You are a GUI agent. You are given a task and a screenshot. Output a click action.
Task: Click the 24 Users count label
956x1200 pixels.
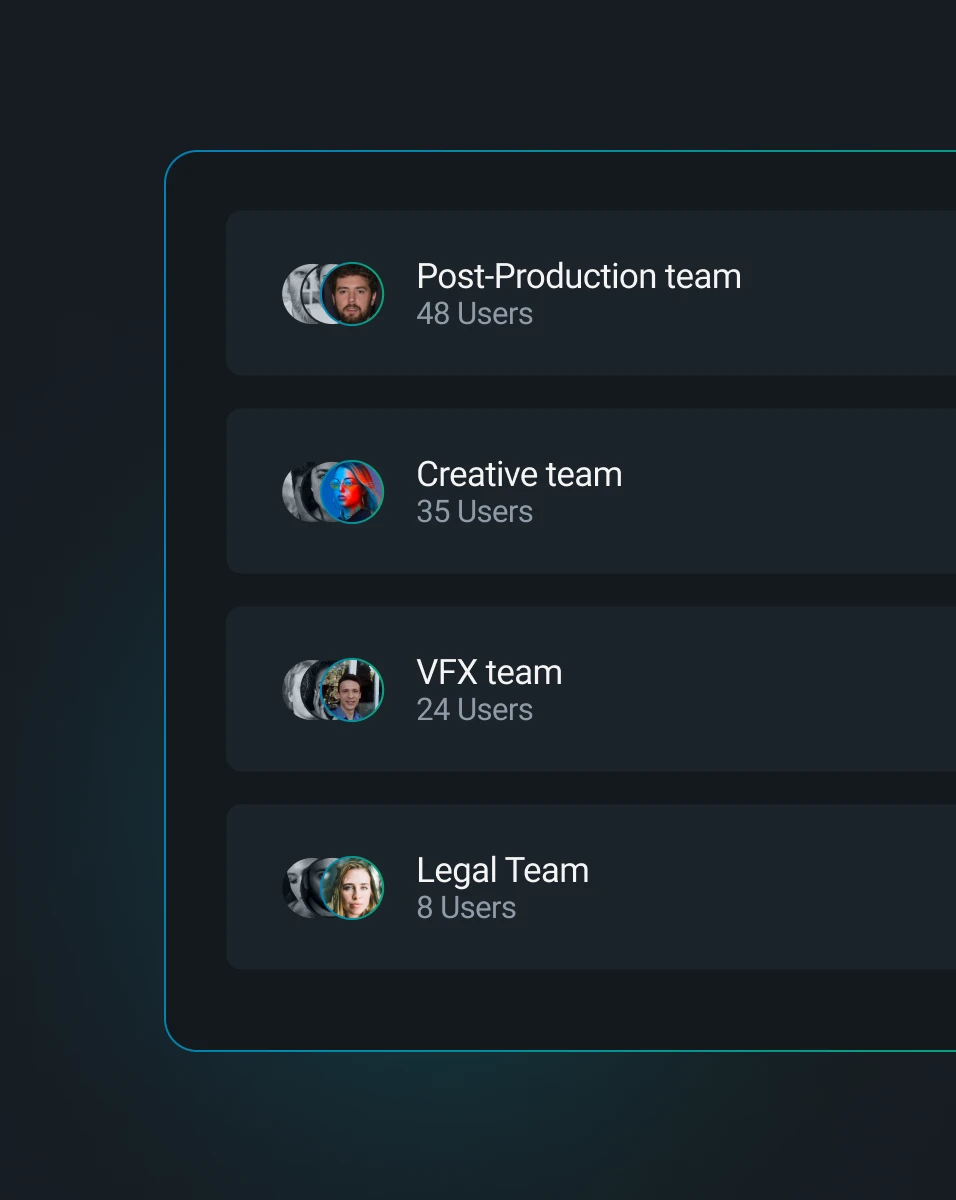point(474,710)
